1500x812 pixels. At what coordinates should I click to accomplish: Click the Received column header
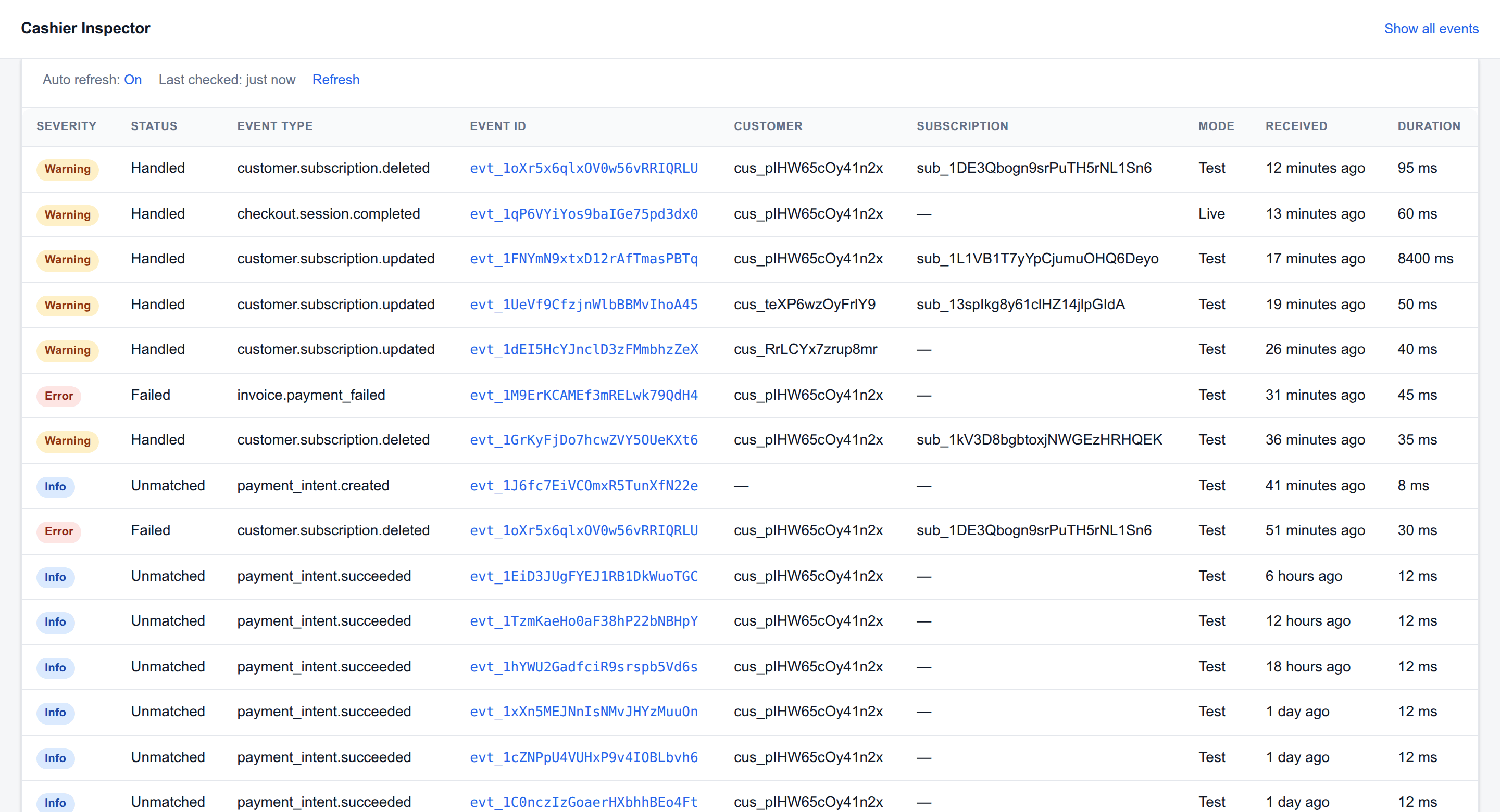1296,126
